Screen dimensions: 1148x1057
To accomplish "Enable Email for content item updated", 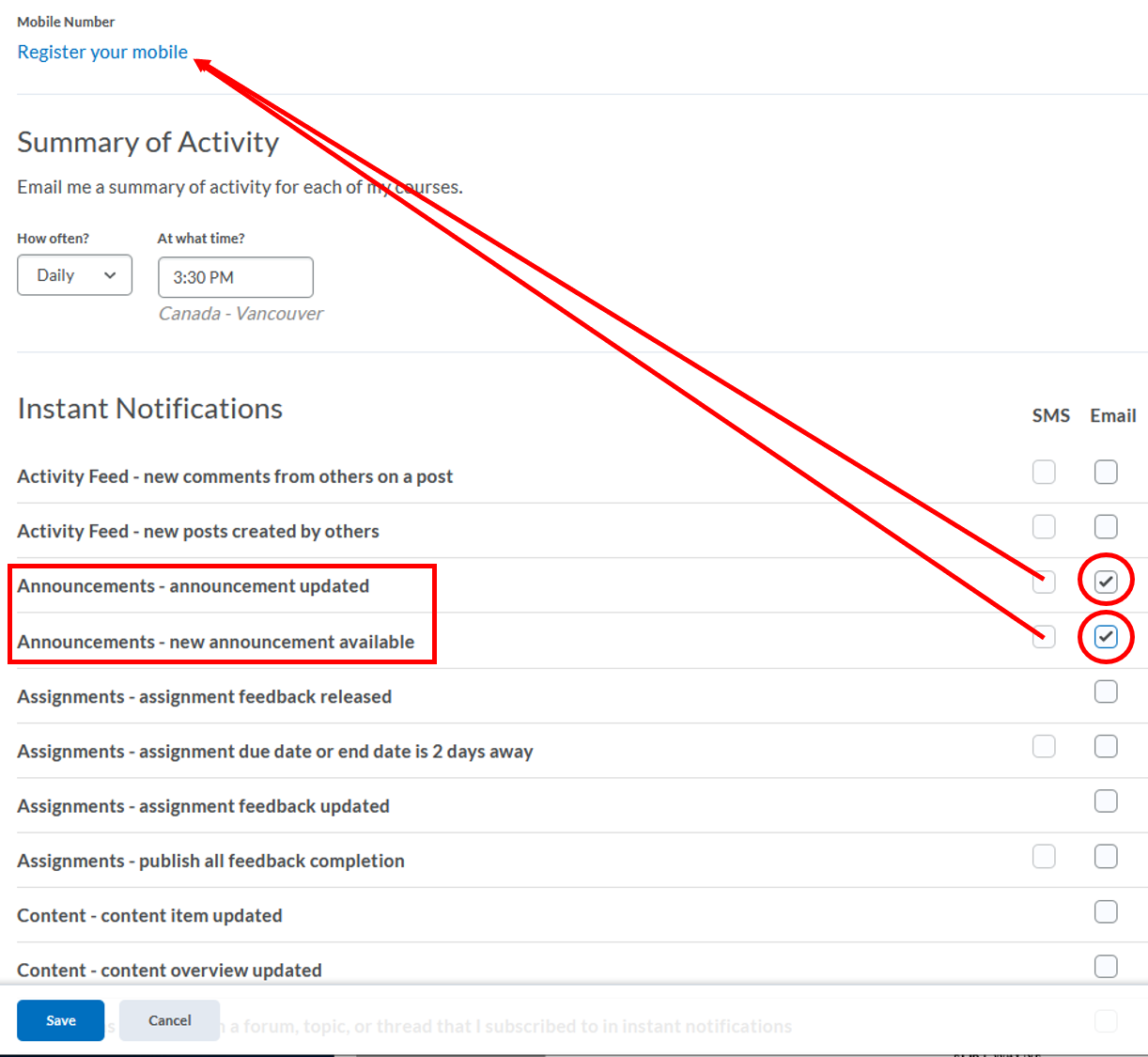I will tap(1106, 910).
